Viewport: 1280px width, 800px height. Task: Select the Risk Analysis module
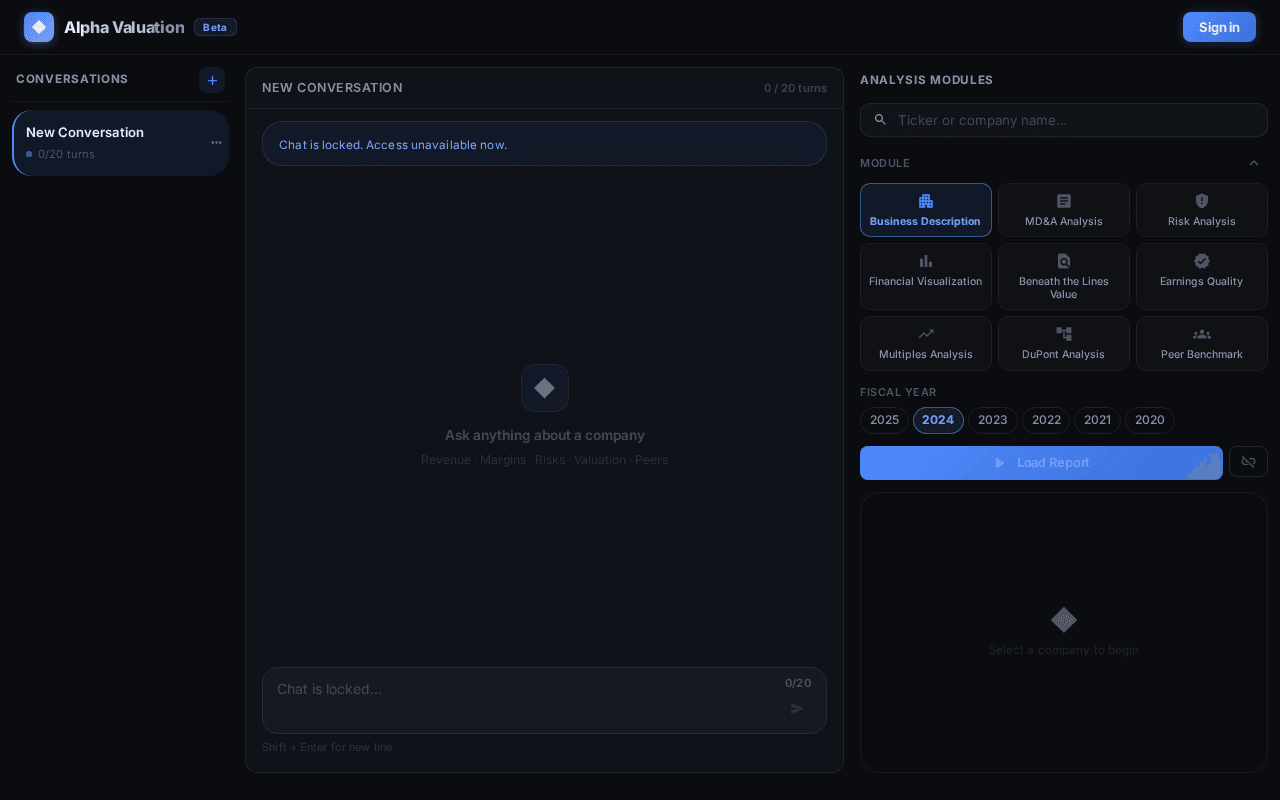(1202, 210)
